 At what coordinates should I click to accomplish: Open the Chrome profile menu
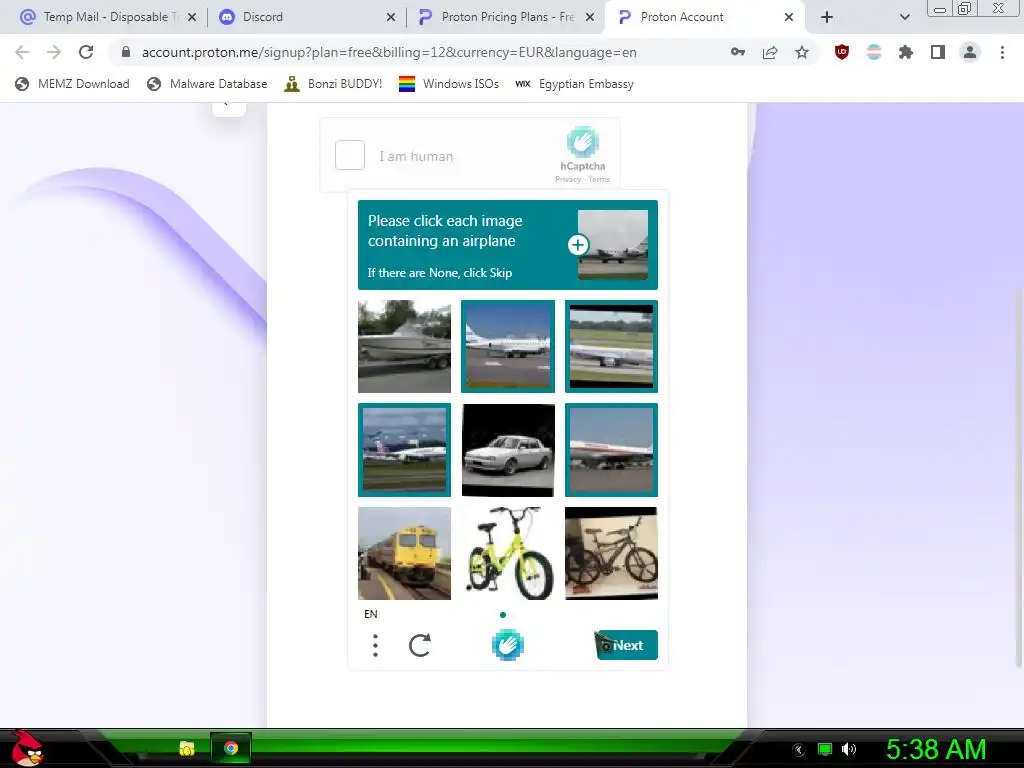[970, 52]
